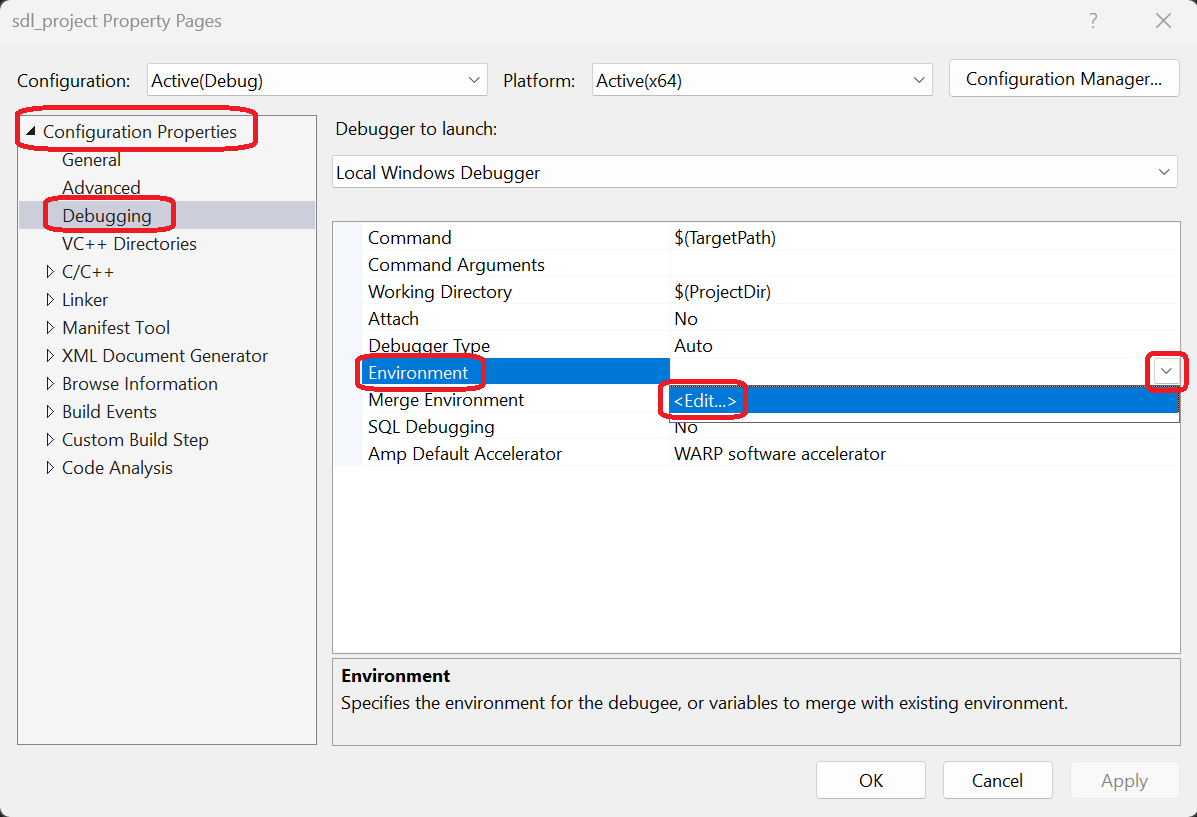Open Configuration Manager
The image size is (1197, 817).
tap(1063, 78)
